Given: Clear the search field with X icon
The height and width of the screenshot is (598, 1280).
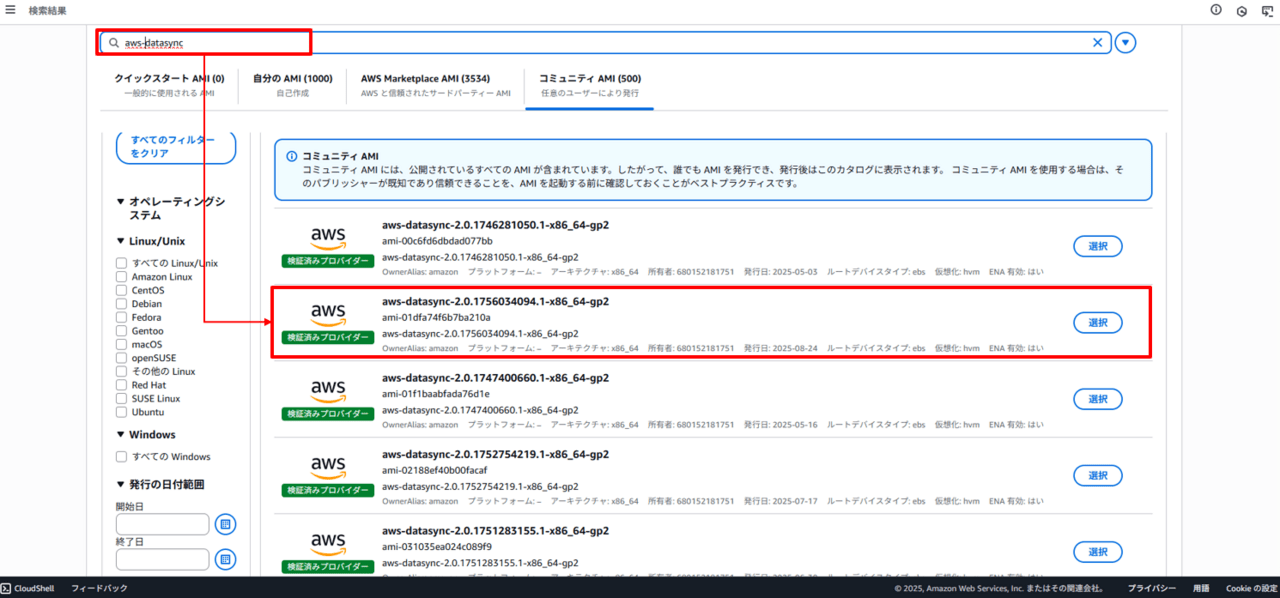Looking at the screenshot, I should pyautogui.click(x=1097, y=43).
